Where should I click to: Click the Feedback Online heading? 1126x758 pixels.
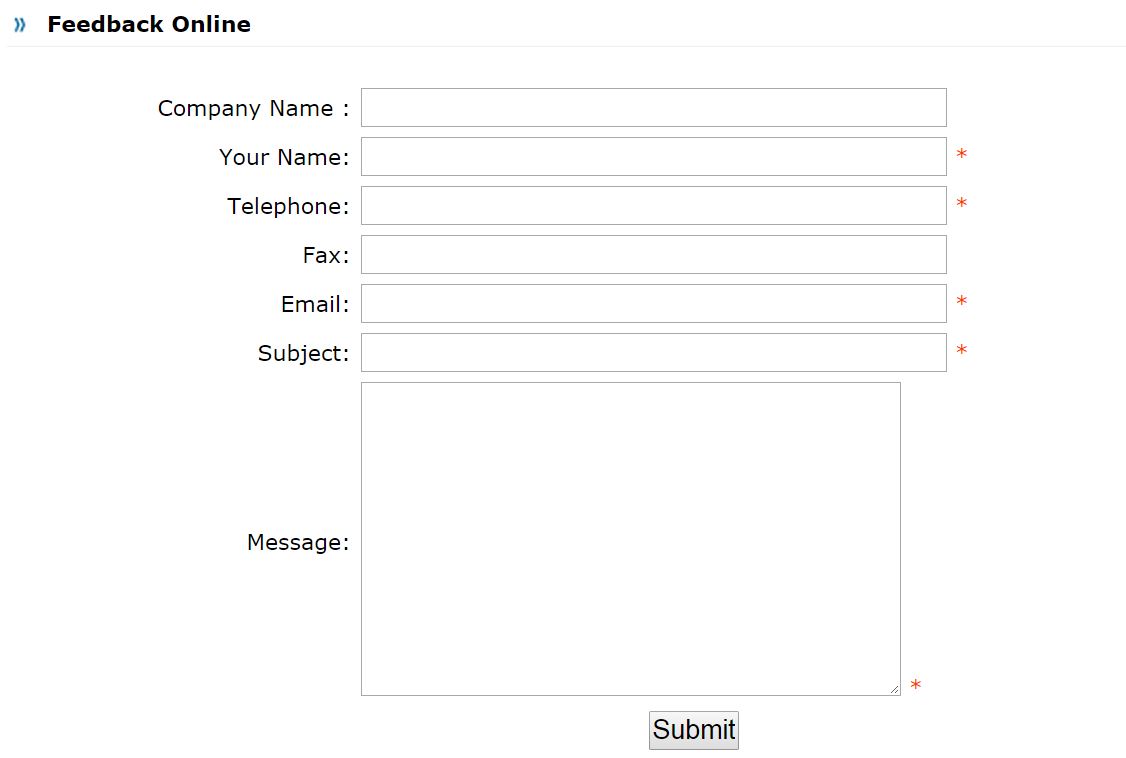(149, 24)
